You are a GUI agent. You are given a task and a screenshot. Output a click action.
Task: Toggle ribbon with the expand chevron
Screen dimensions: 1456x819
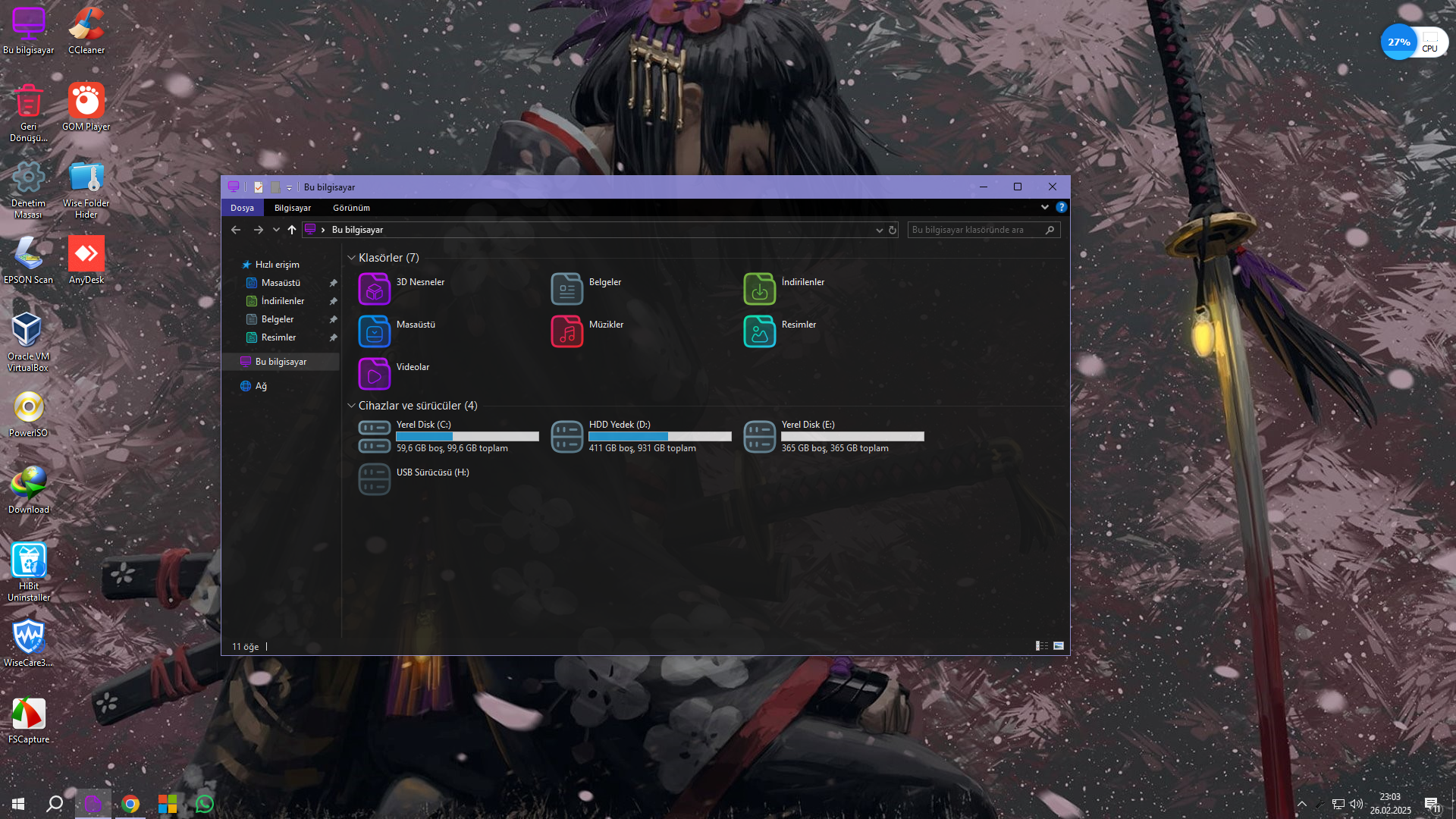coord(1045,207)
